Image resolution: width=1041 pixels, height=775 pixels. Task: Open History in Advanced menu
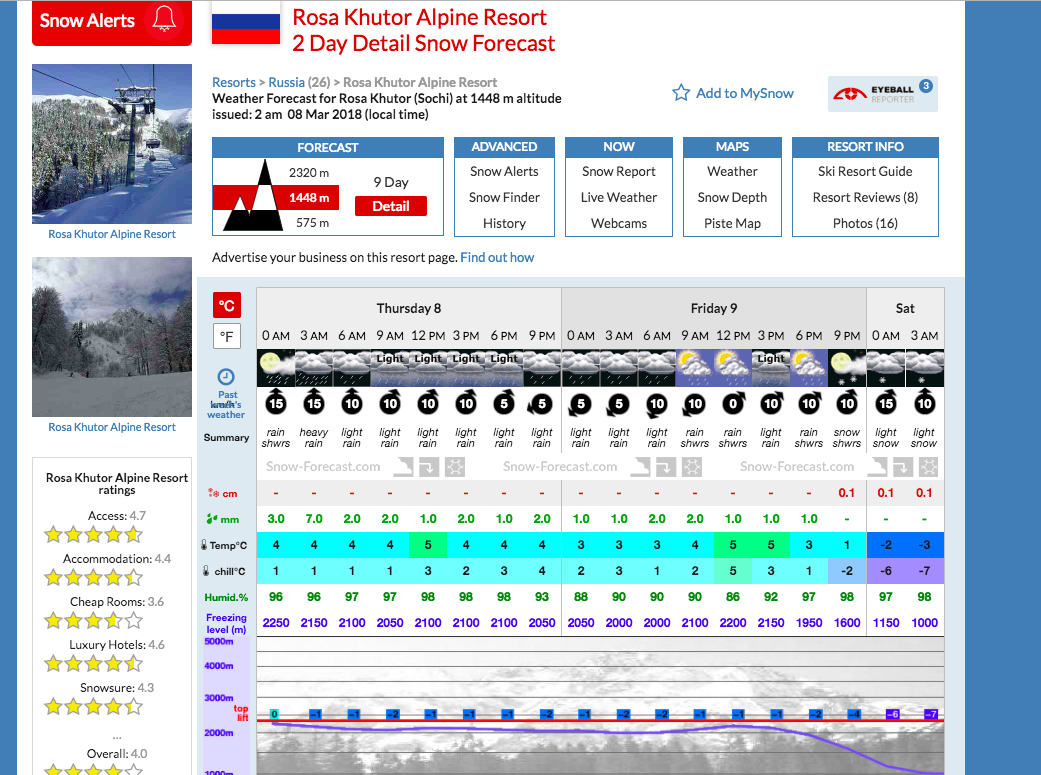point(504,223)
